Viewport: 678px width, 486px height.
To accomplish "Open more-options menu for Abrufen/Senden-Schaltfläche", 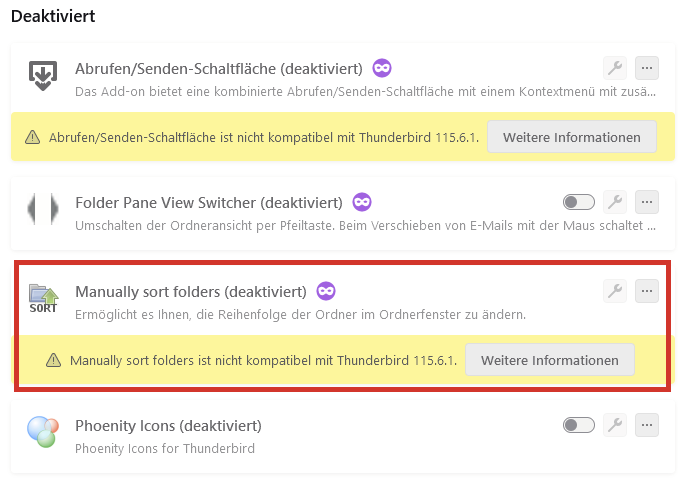I will point(647,68).
